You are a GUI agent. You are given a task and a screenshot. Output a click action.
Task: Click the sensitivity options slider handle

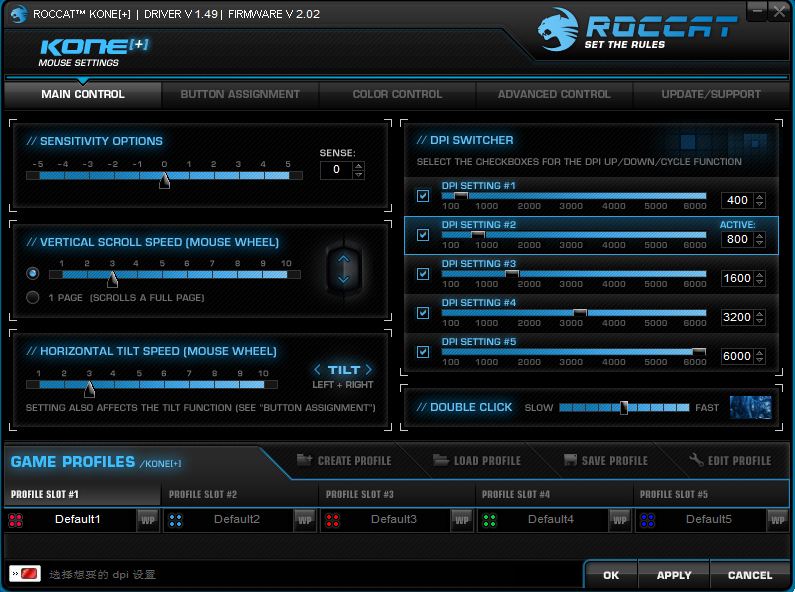pyautogui.click(x=164, y=180)
